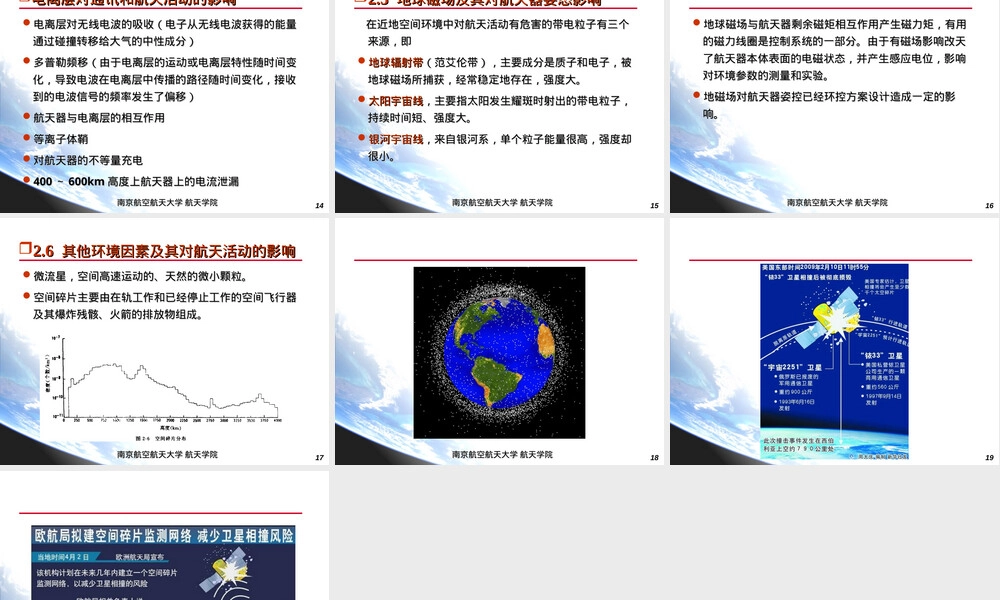Select slide 17 titled 2.6 其他环境因素
The height and width of the screenshot is (600, 1000).
pyautogui.click(x=165, y=341)
